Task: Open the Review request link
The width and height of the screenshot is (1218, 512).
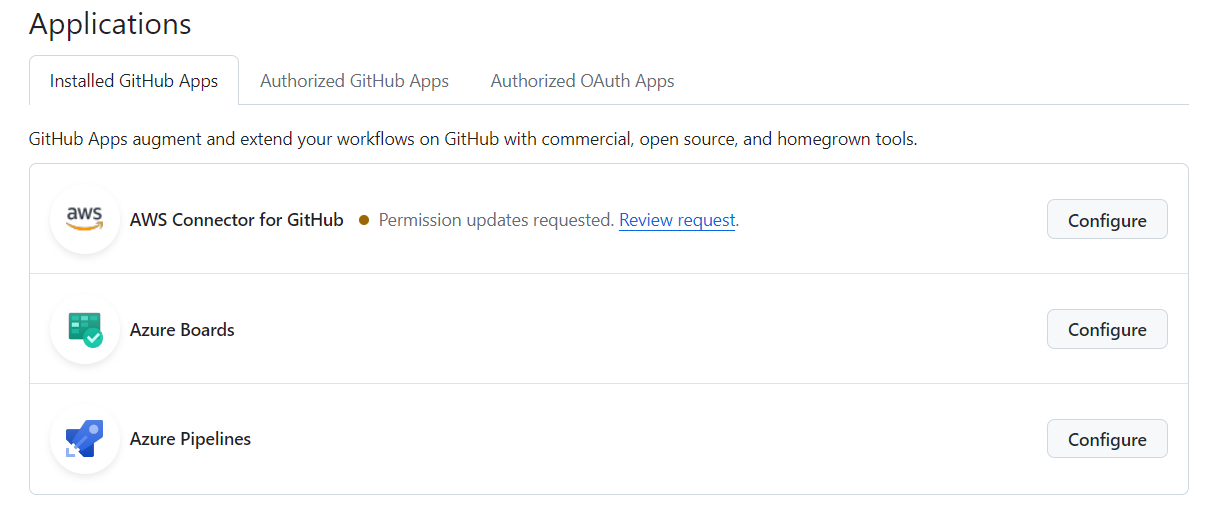Action: 677,220
